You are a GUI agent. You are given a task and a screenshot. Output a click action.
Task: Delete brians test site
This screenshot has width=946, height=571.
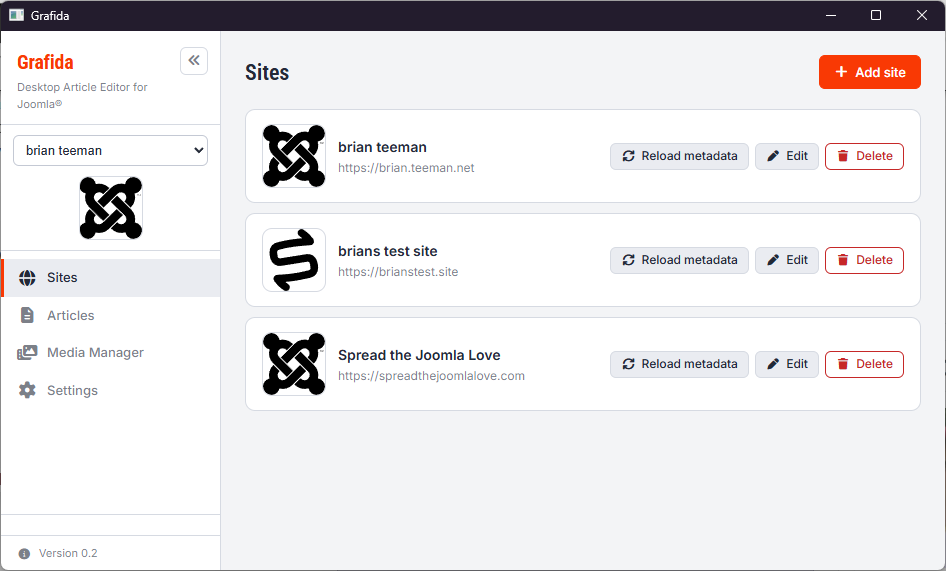[x=865, y=260]
